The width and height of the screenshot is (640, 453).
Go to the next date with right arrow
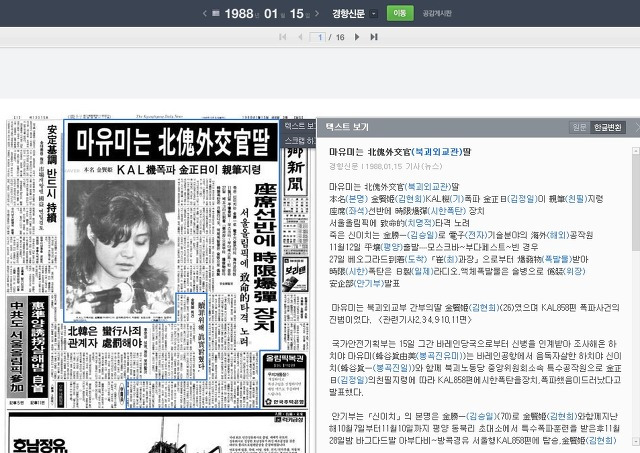click(x=317, y=13)
